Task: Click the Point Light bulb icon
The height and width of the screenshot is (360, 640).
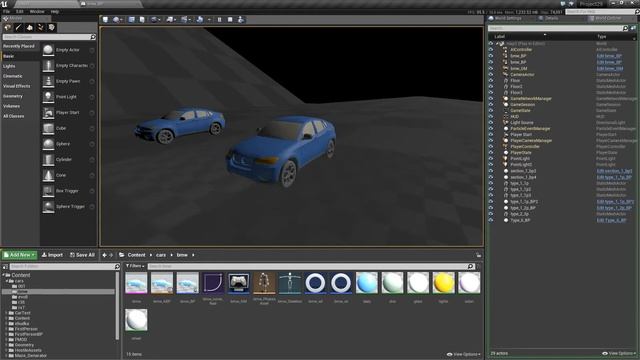Action: [48, 97]
